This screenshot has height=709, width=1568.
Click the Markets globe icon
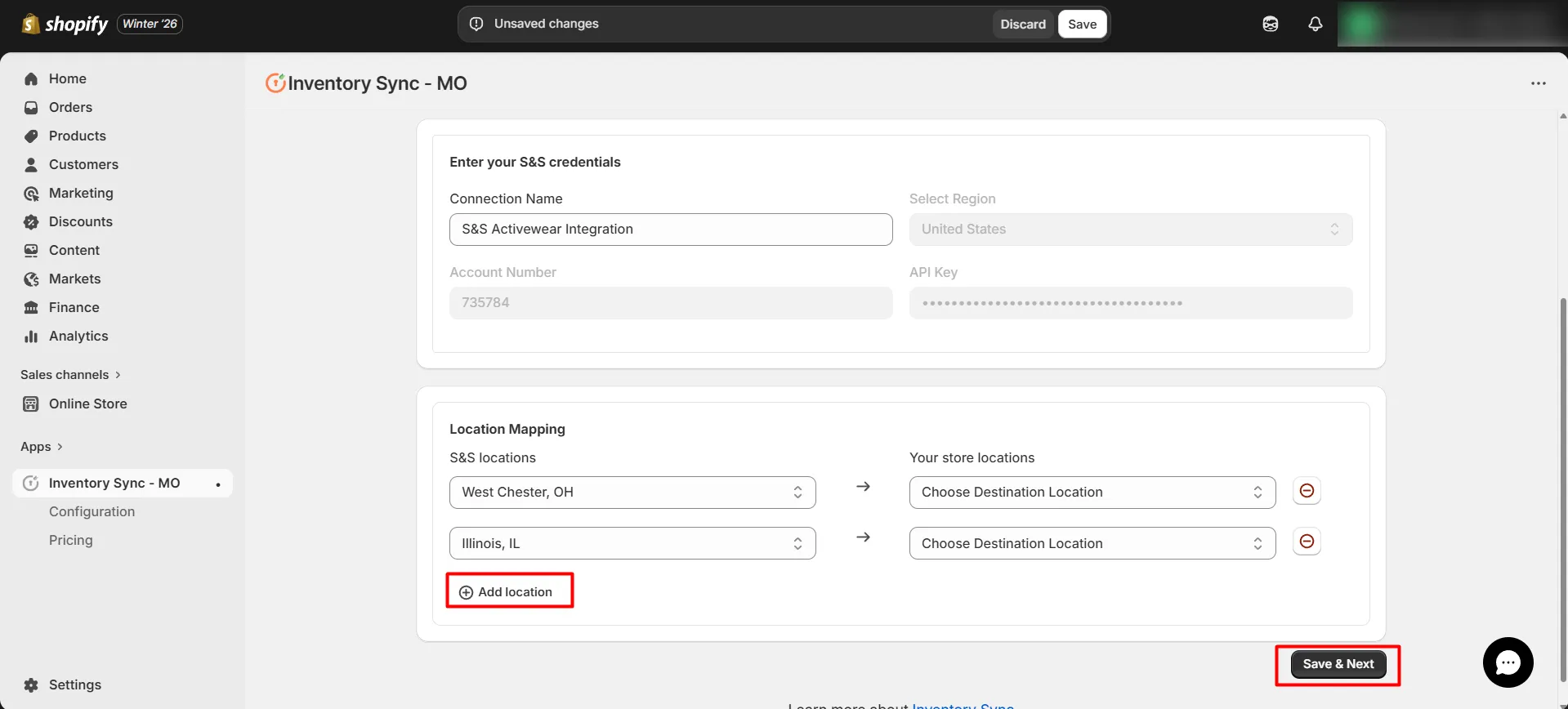click(31, 279)
